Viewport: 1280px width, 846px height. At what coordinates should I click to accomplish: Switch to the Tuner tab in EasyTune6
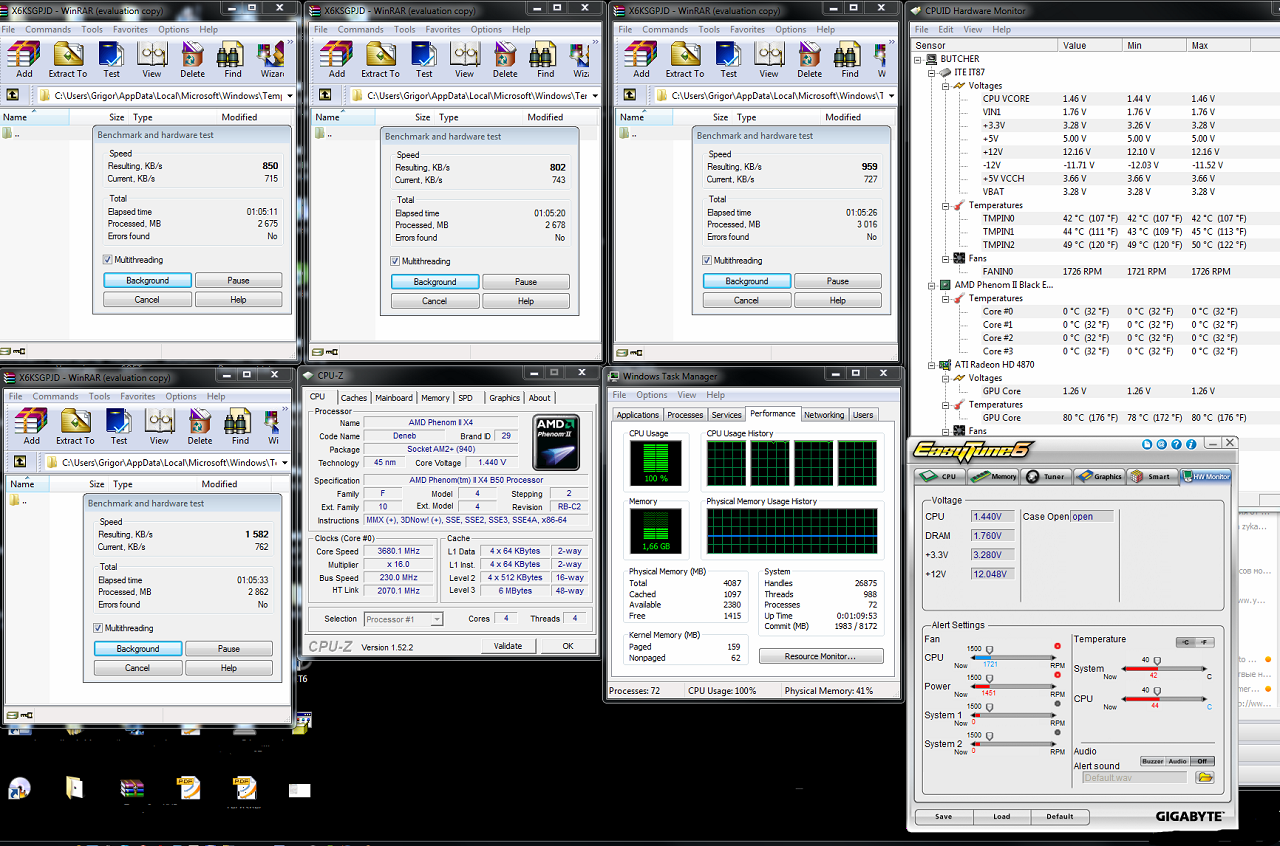tap(1047, 476)
